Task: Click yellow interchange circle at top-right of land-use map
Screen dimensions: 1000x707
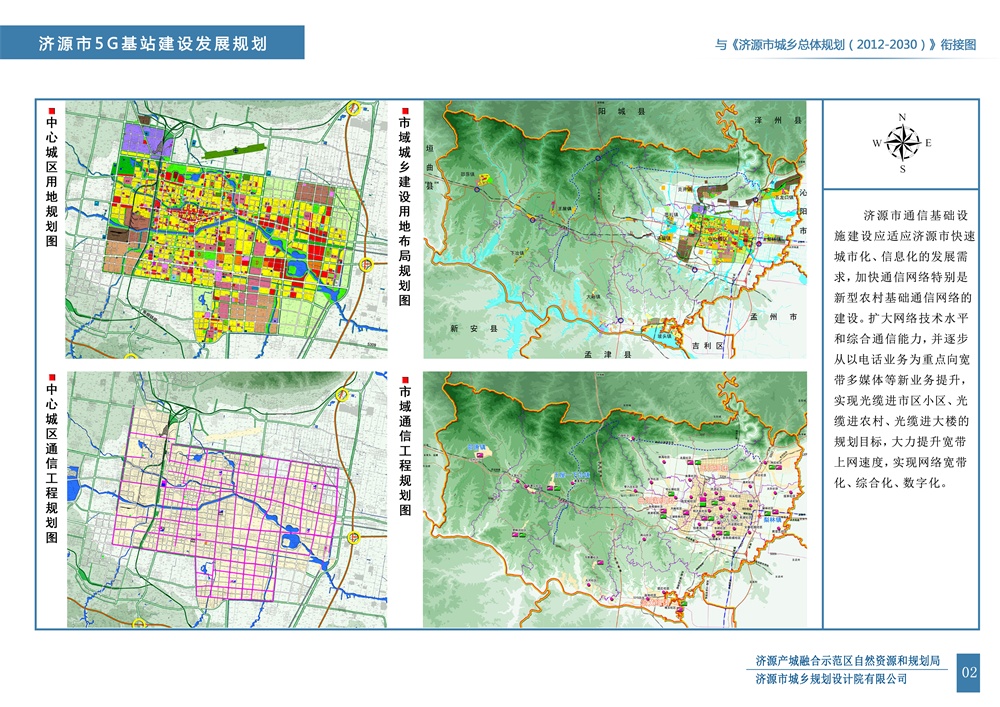Action: [352, 109]
